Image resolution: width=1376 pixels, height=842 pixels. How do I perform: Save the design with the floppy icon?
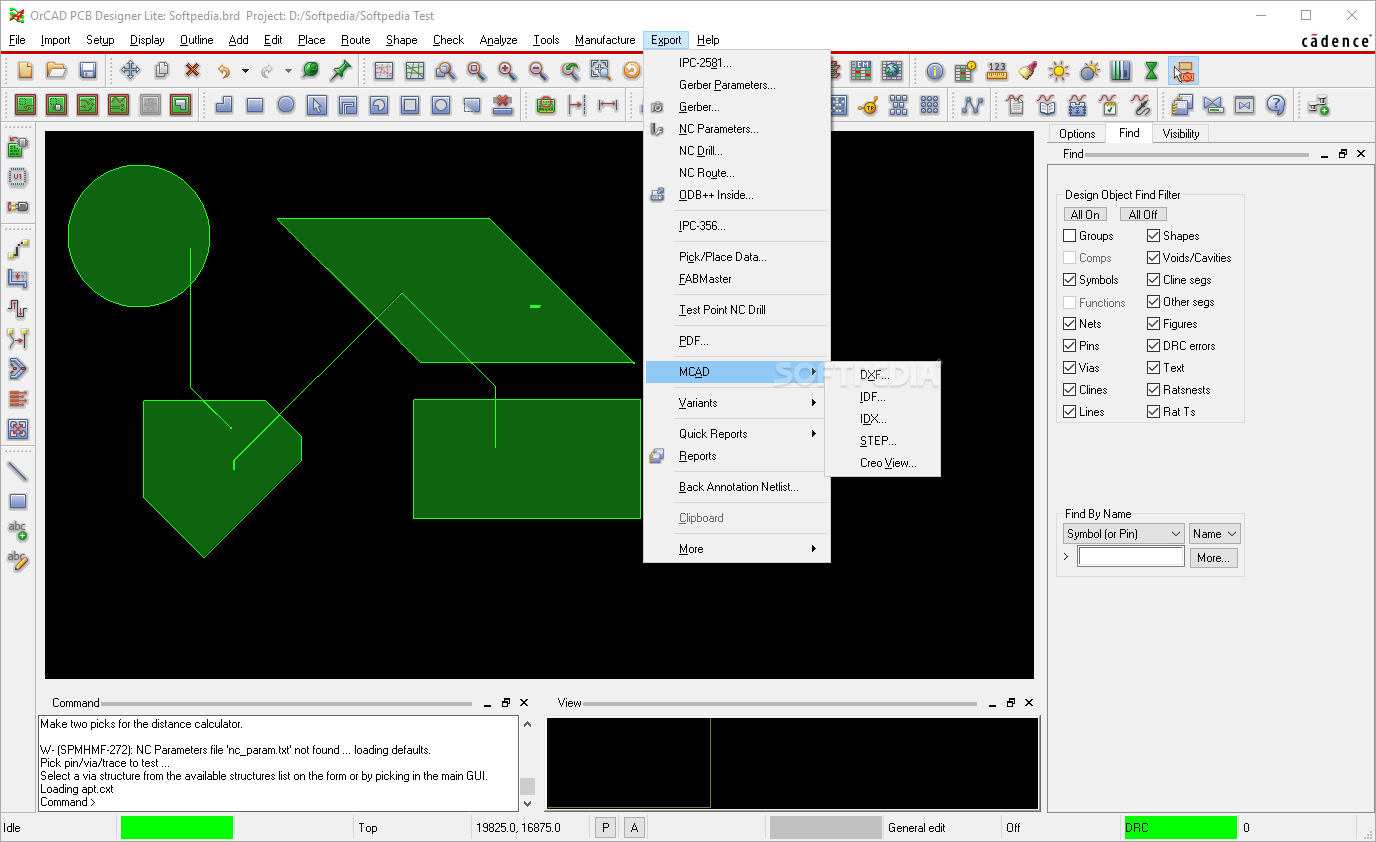tap(88, 70)
